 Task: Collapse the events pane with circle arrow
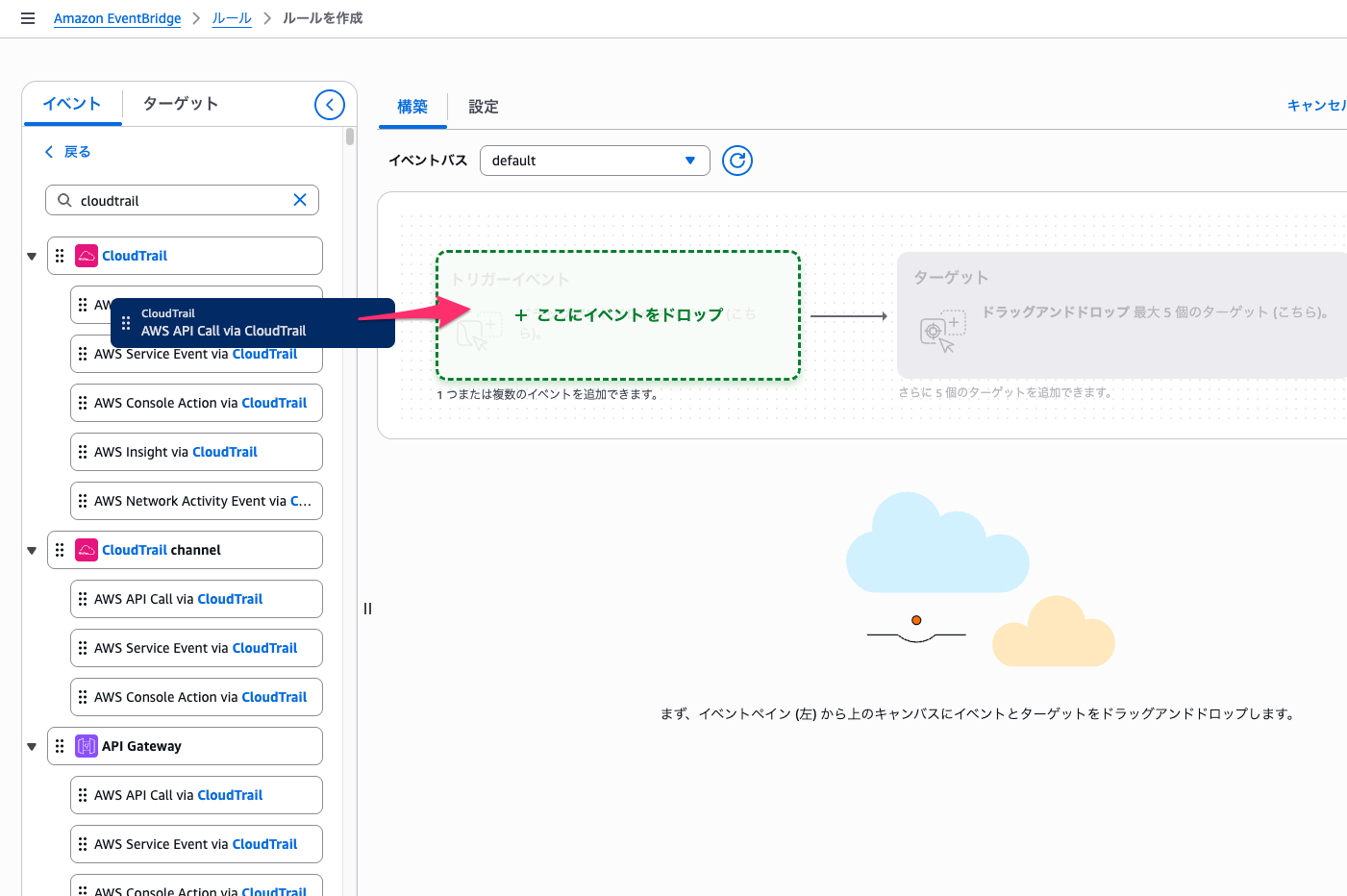330,105
